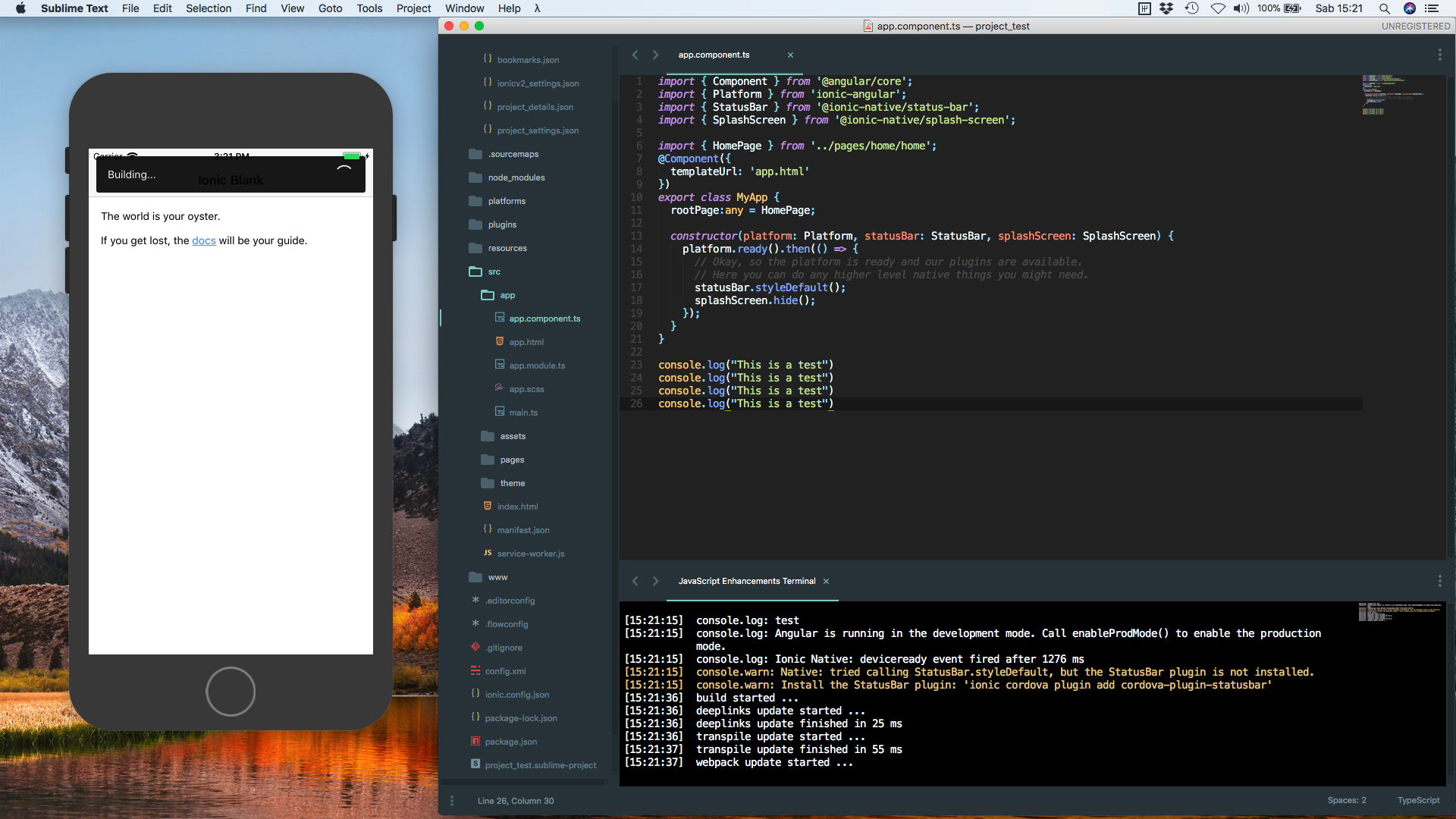The height and width of the screenshot is (819, 1456).
Task: Open the Project menu
Action: (413, 8)
